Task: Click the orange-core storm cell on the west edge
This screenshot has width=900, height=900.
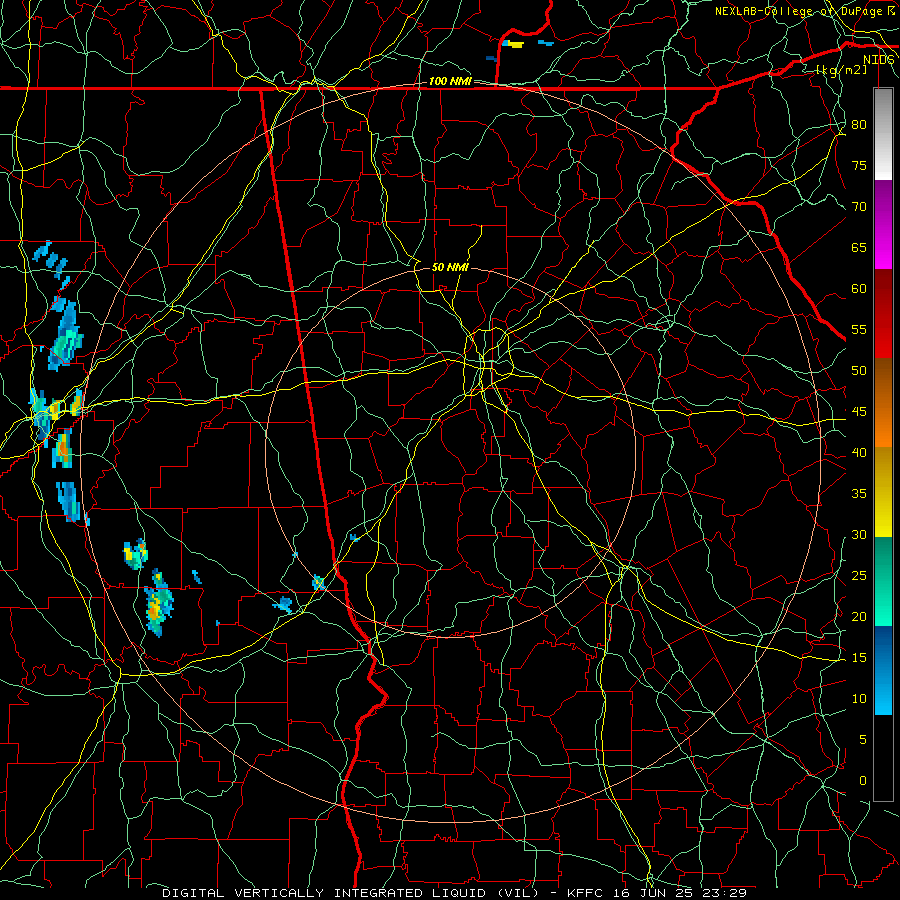Action: [63, 450]
